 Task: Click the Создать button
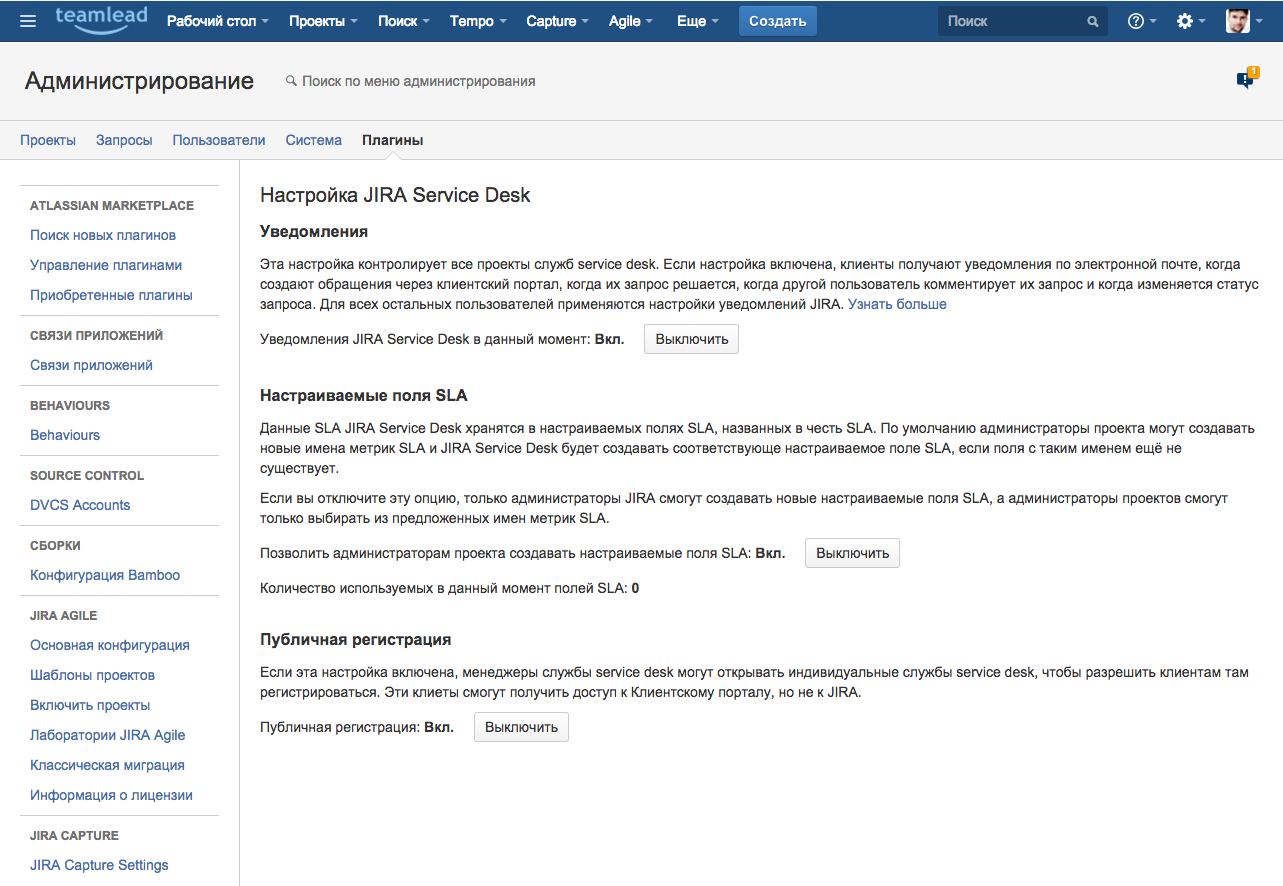(x=777, y=20)
